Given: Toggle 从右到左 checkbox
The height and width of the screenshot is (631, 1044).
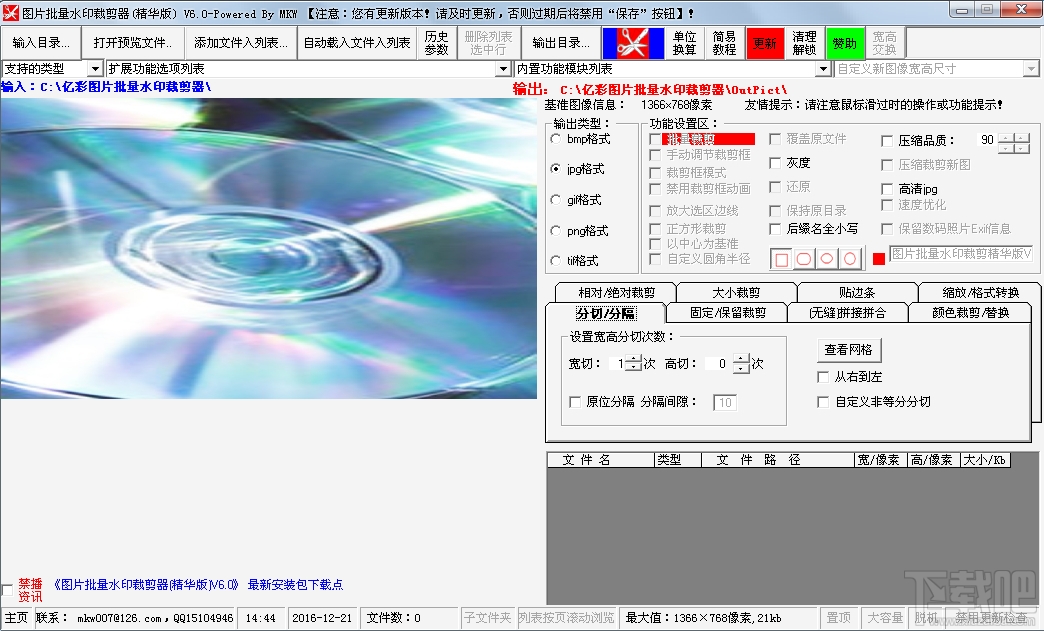Looking at the screenshot, I should pos(823,377).
